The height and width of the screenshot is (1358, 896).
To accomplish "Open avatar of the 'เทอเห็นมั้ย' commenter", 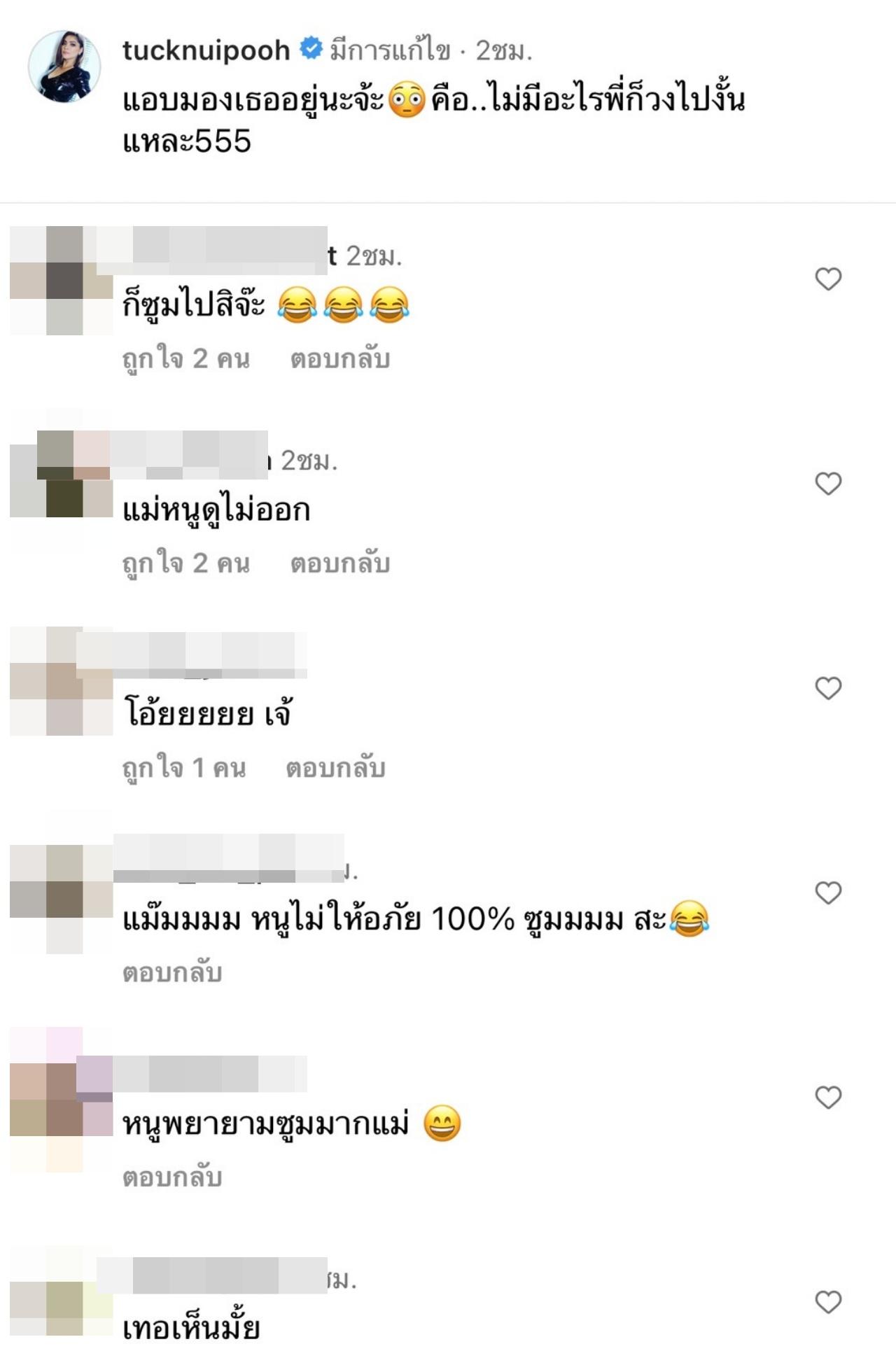I will [62, 1300].
